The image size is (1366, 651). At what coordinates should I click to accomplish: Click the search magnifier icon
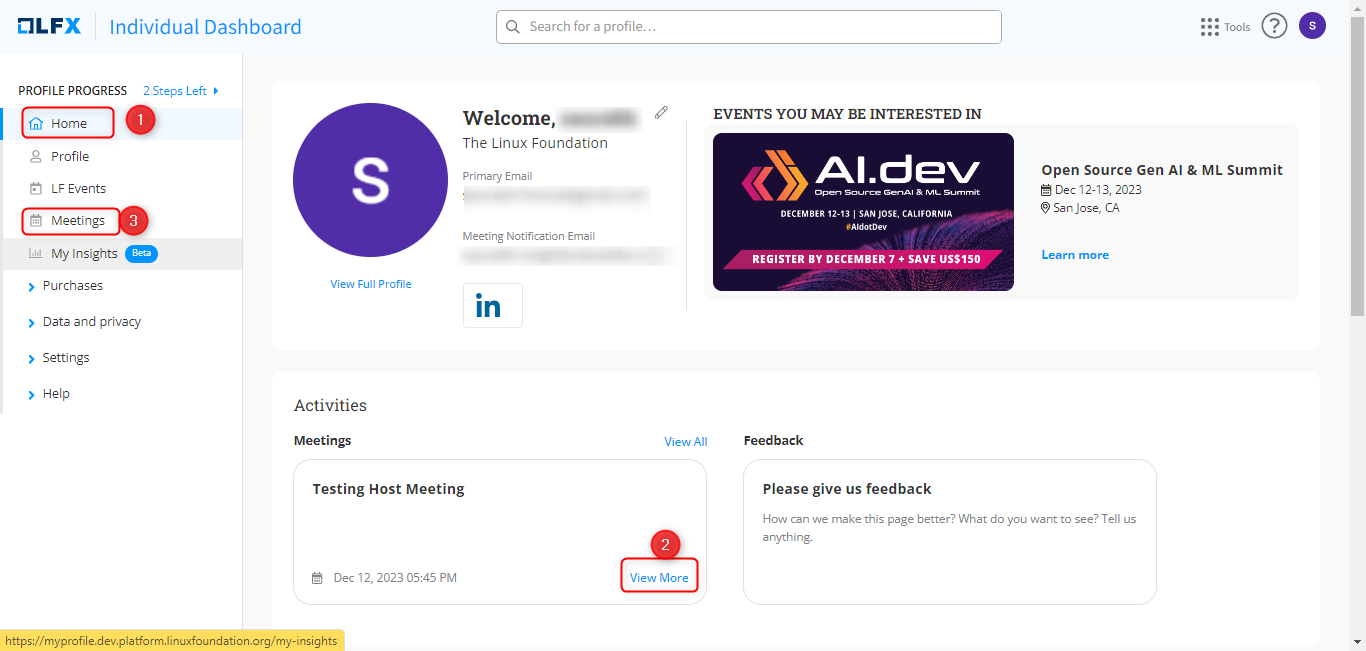[513, 27]
